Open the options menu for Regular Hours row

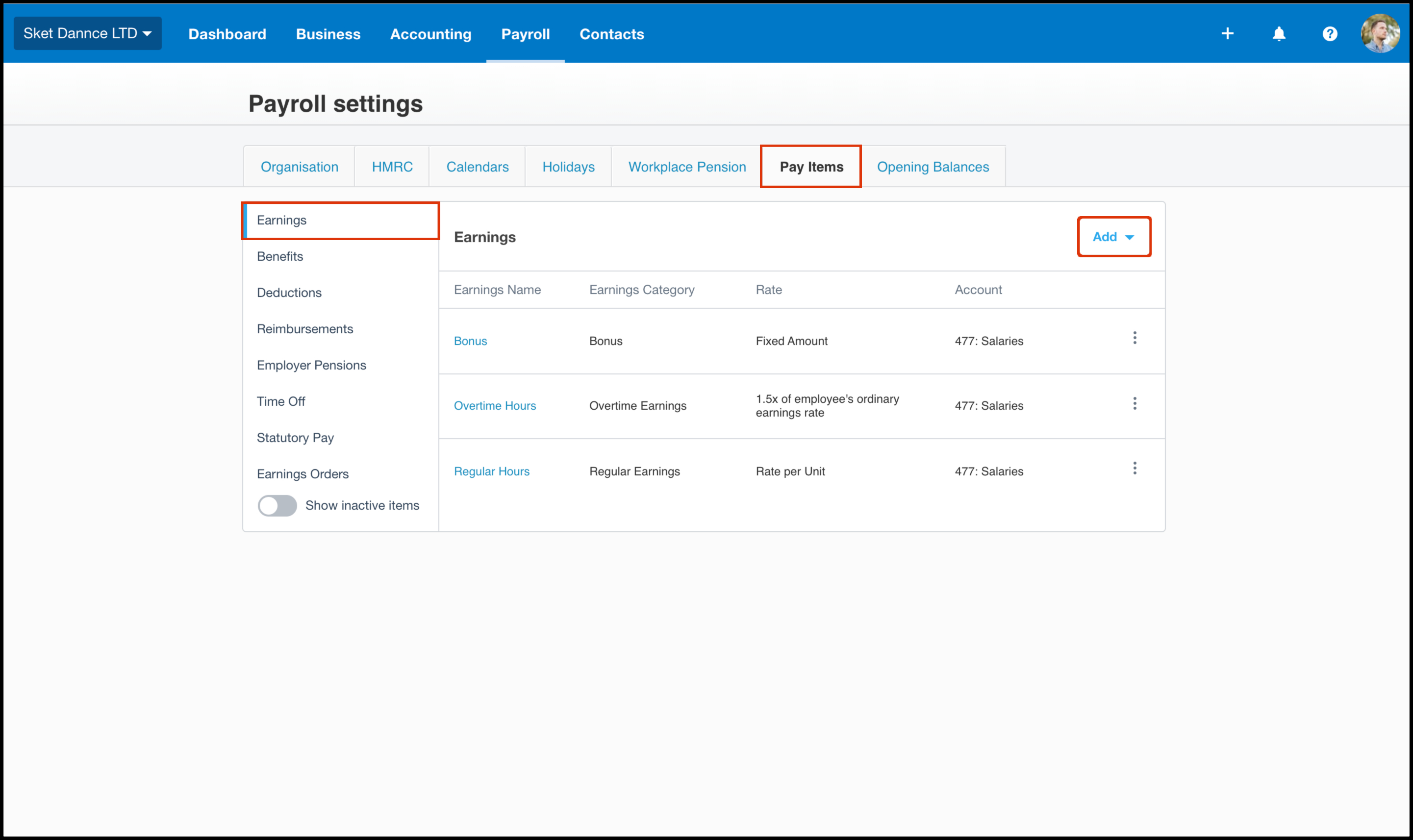click(1135, 468)
